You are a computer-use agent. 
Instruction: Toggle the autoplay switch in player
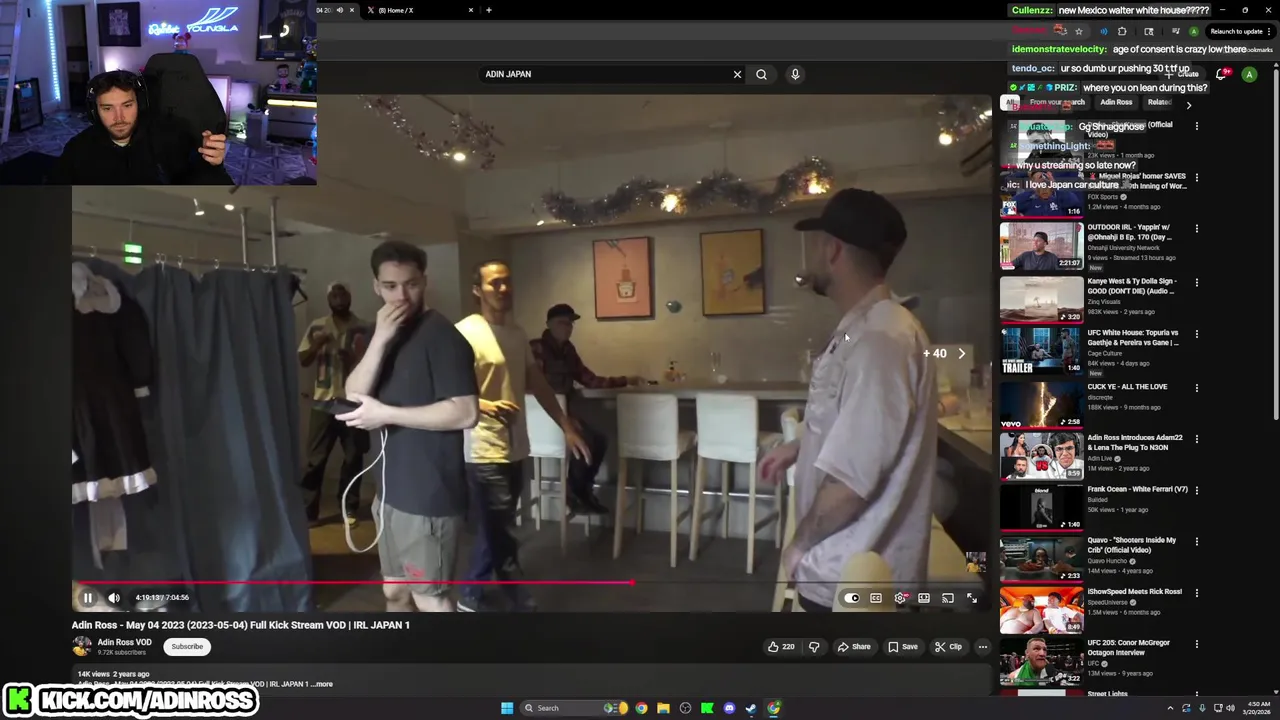(852, 598)
